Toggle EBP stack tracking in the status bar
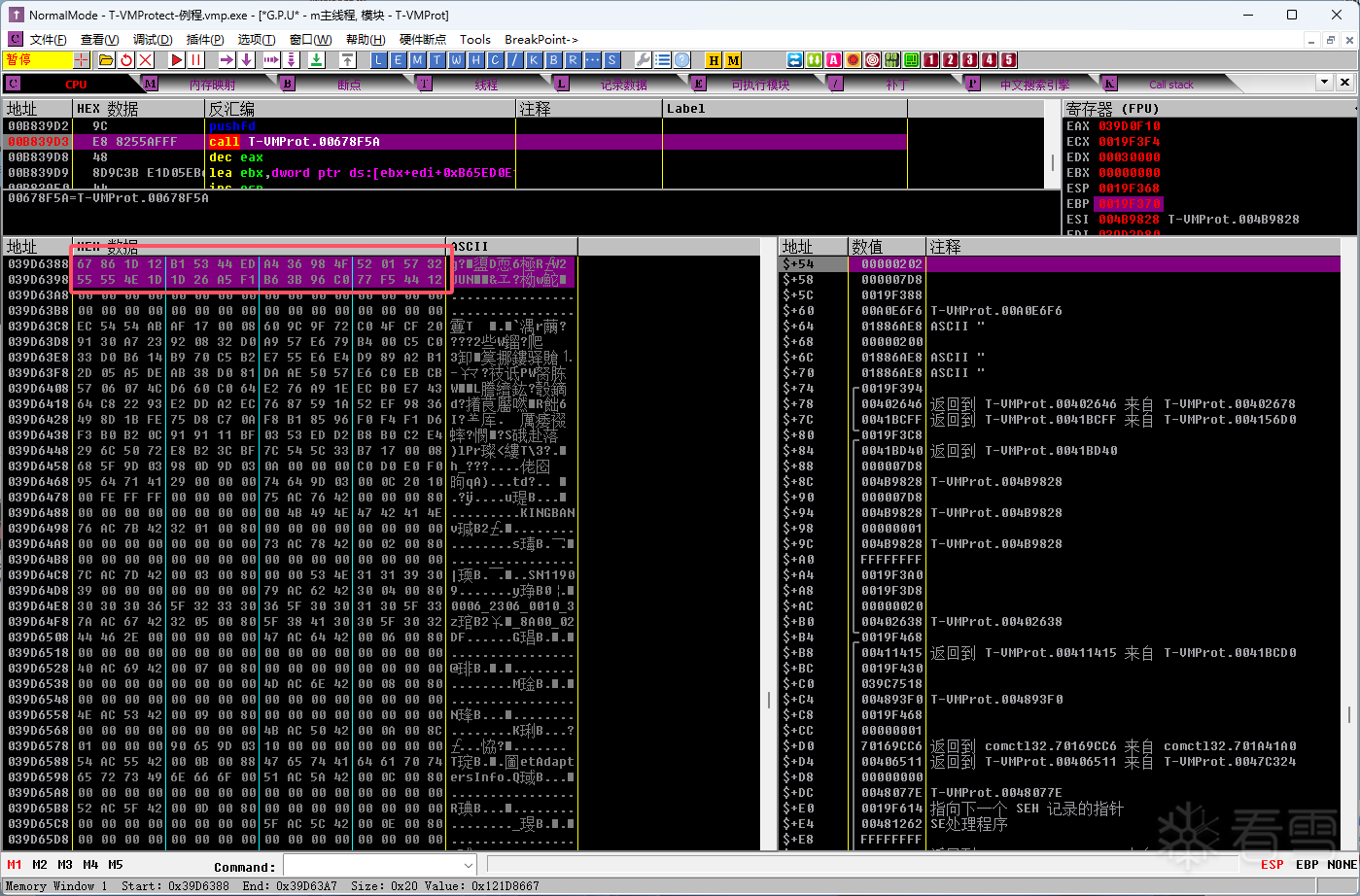The height and width of the screenshot is (896, 1360). click(1308, 864)
